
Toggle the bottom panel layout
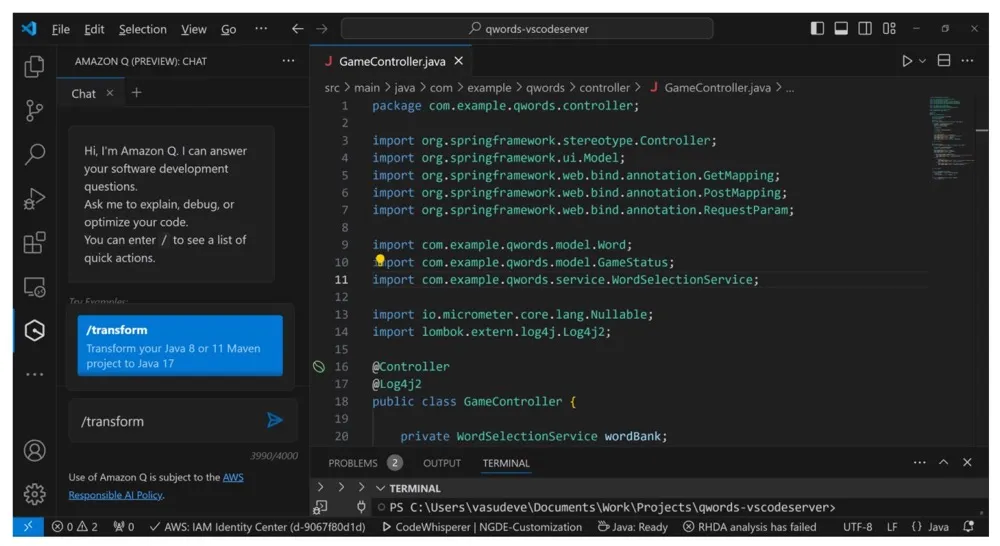(841, 29)
